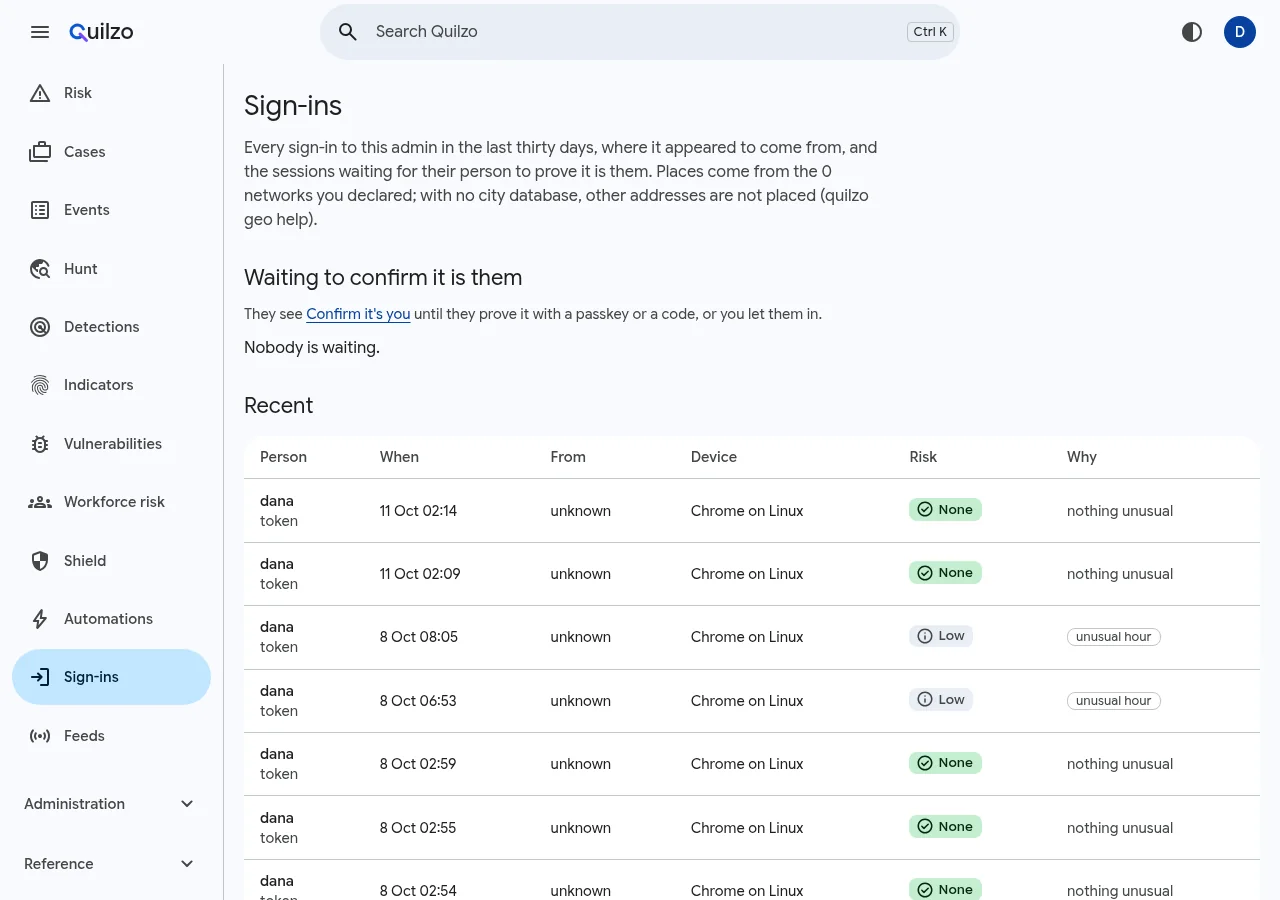Click Low badge for 8 Oct 06:53
Screen dimensions: 1280x900
tap(941, 700)
